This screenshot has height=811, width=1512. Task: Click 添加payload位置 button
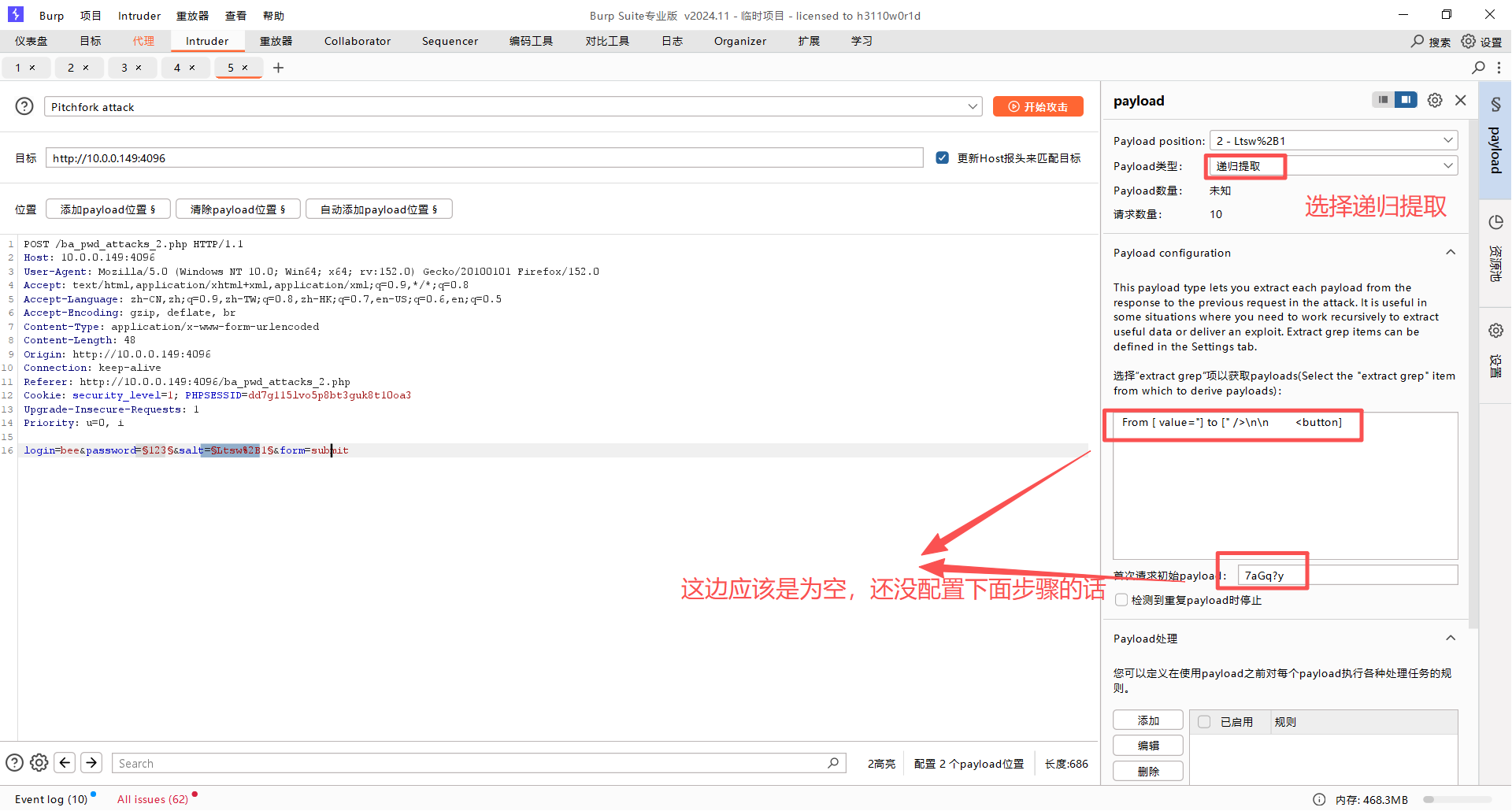(108, 209)
